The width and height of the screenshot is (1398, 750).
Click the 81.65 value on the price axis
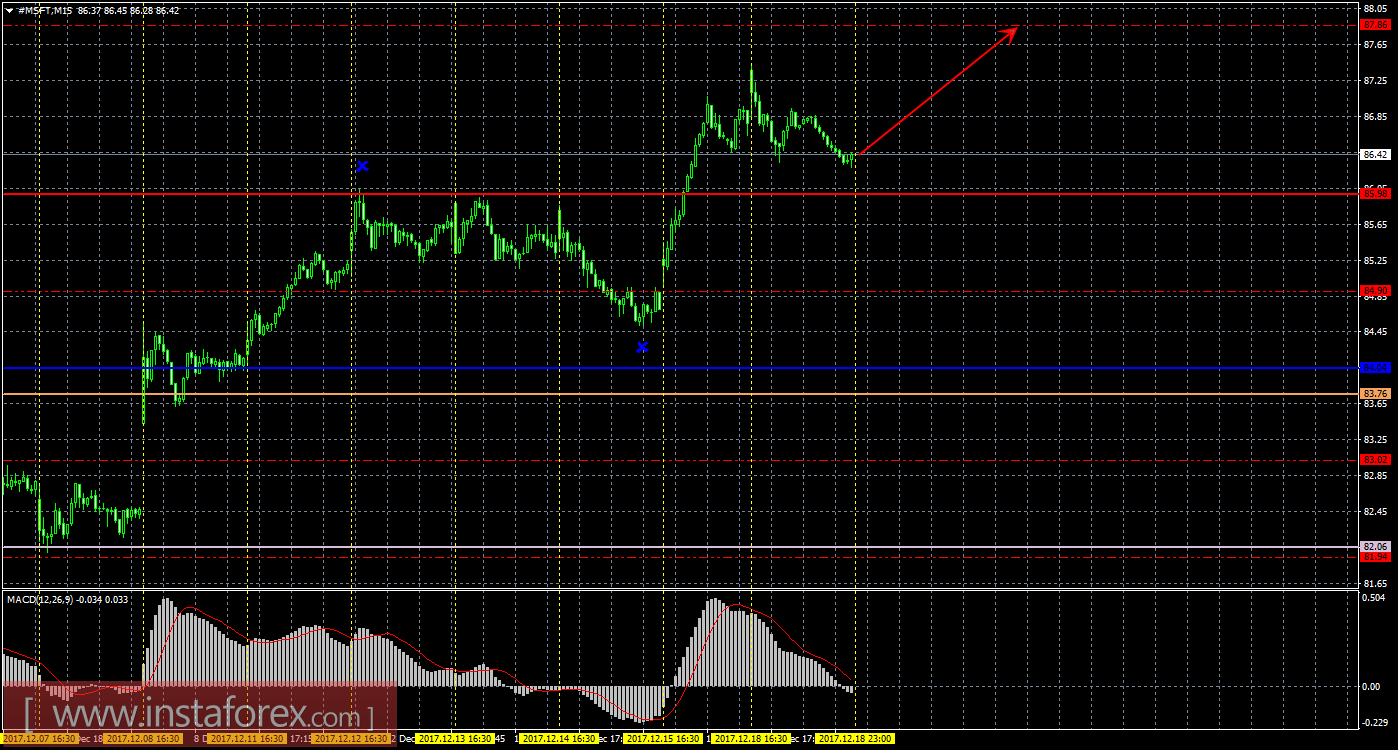click(1374, 583)
